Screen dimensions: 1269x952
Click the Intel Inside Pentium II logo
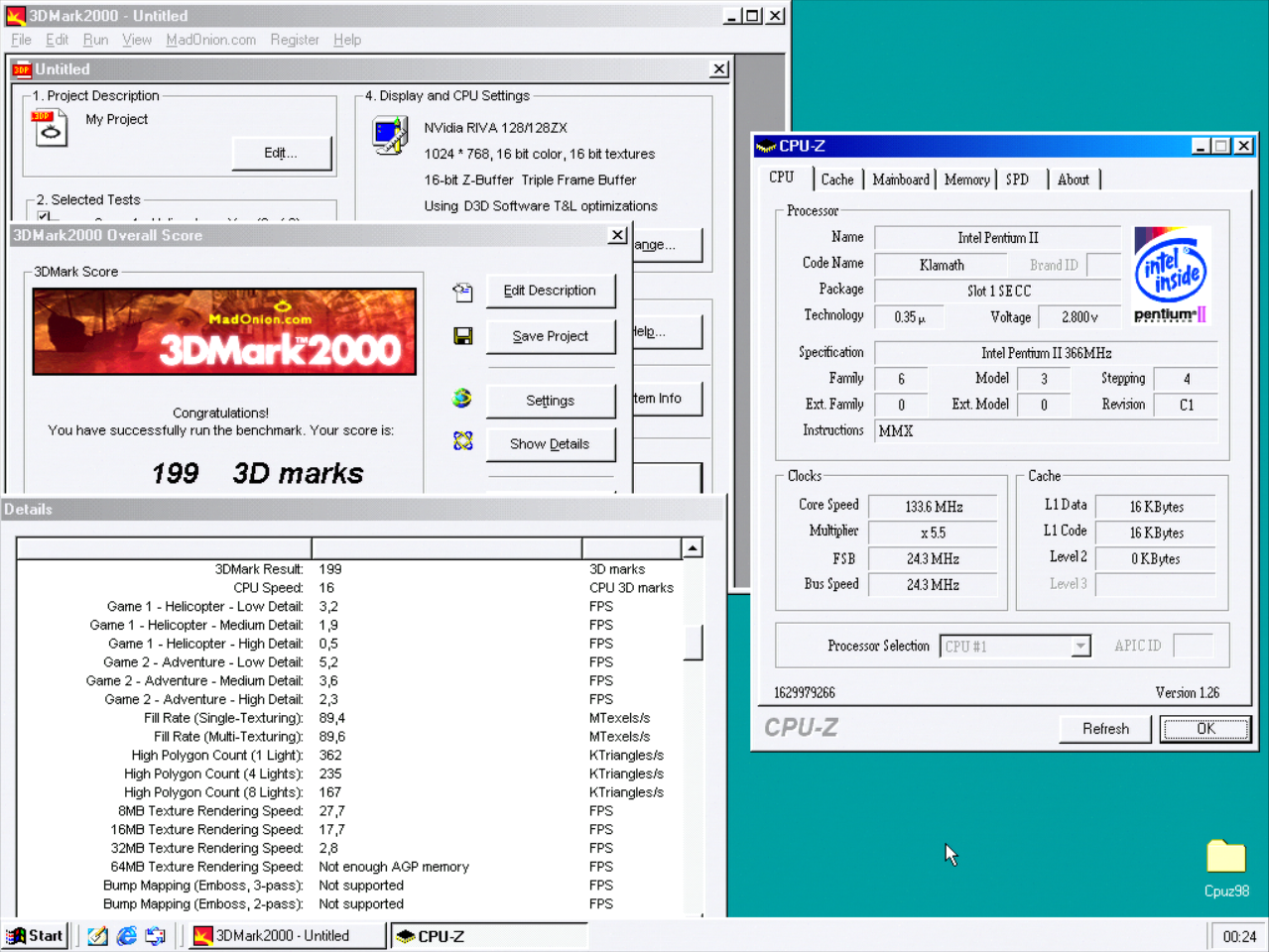pos(1171,275)
